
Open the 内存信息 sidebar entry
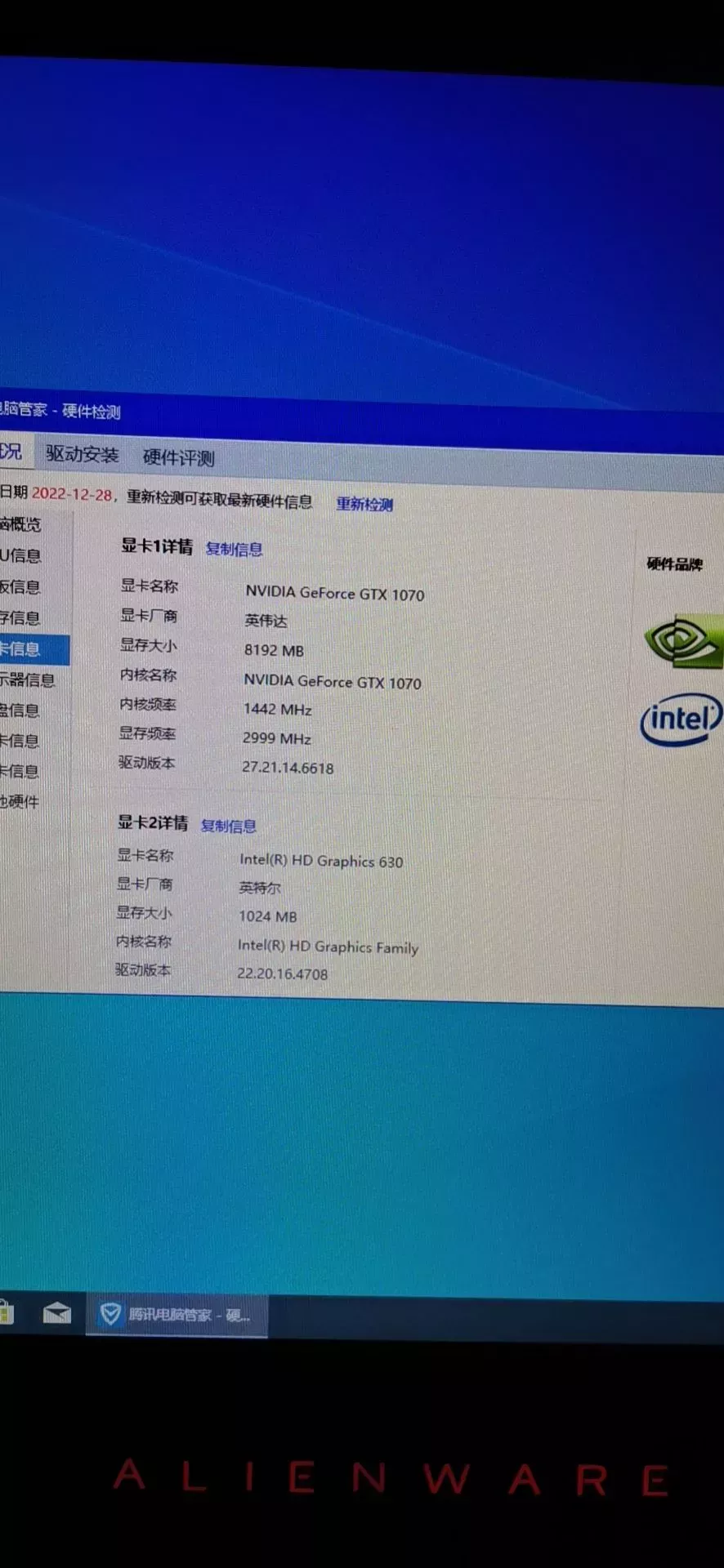tap(20, 617)
